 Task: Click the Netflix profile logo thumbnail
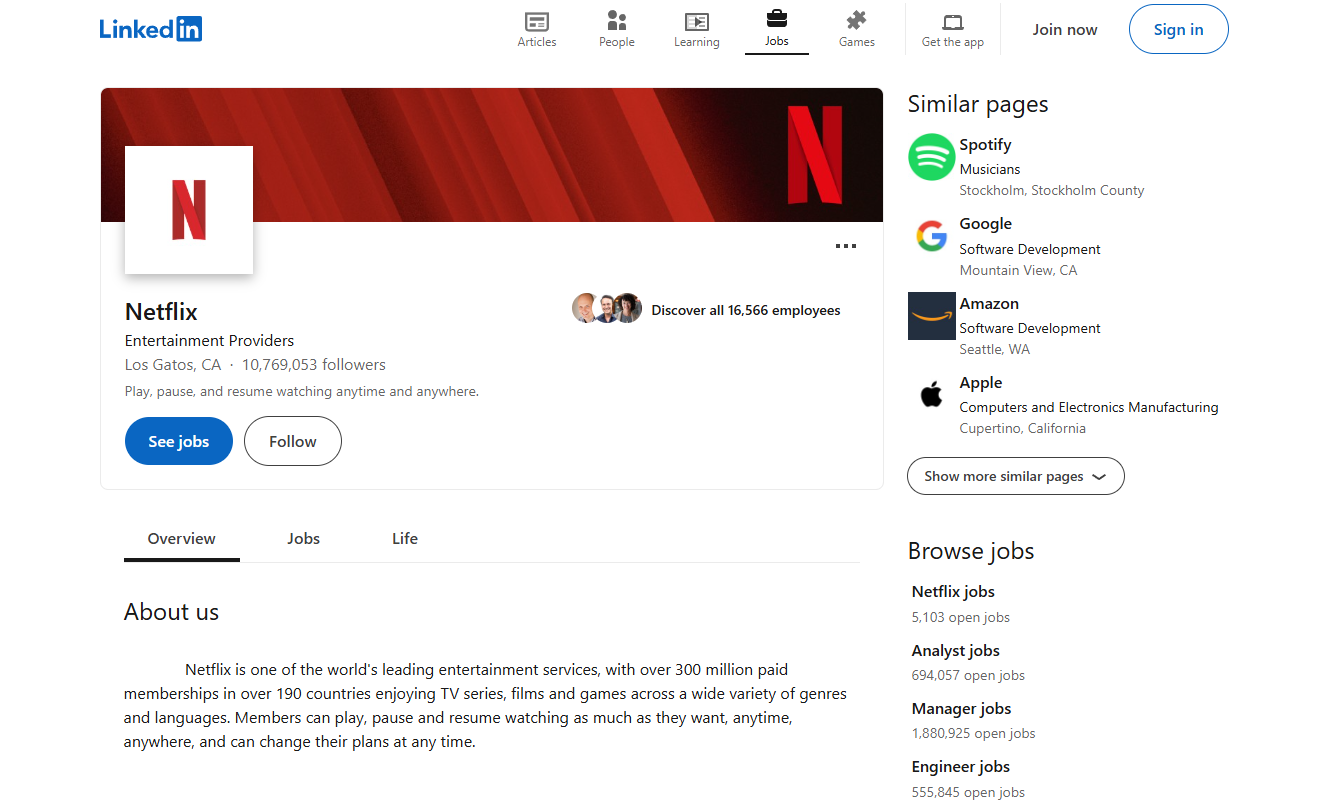189,210
